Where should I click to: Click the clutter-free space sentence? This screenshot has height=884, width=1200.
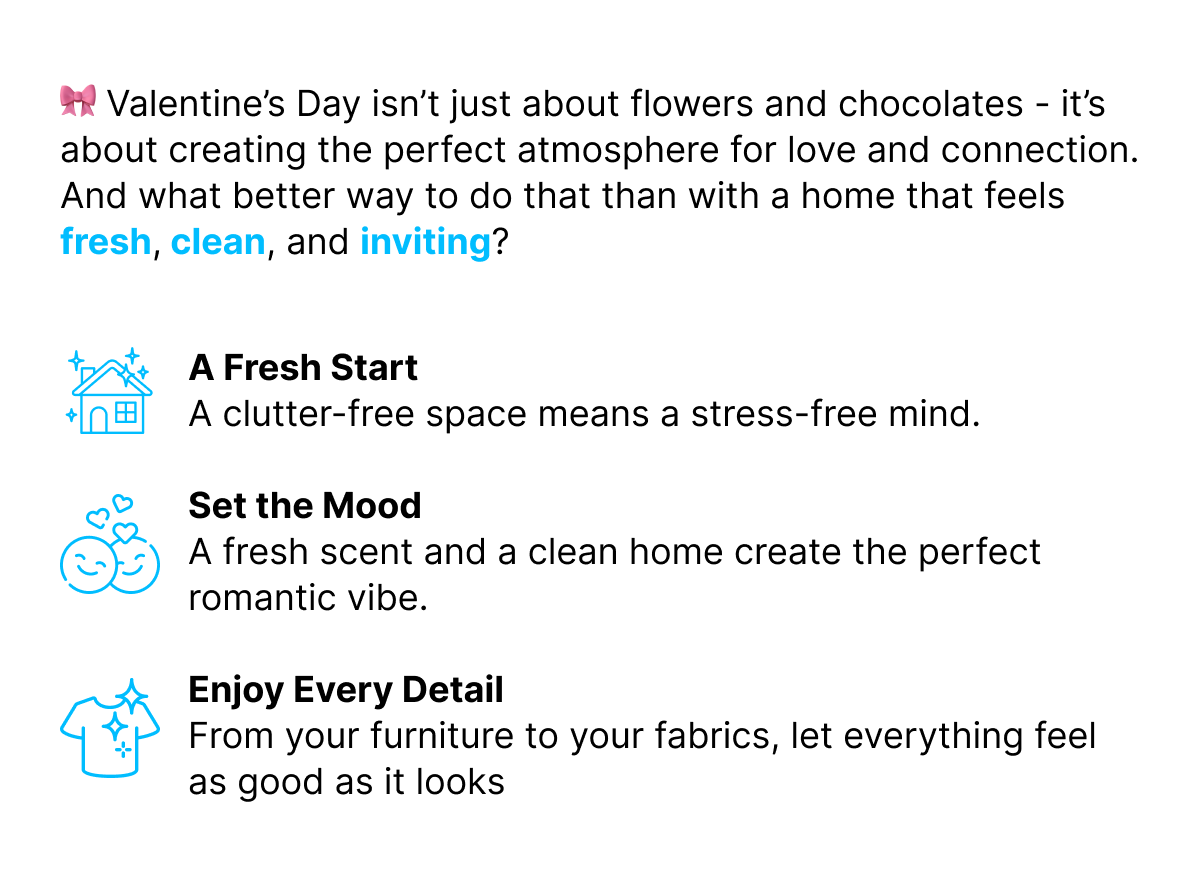[x=584, y=414]
